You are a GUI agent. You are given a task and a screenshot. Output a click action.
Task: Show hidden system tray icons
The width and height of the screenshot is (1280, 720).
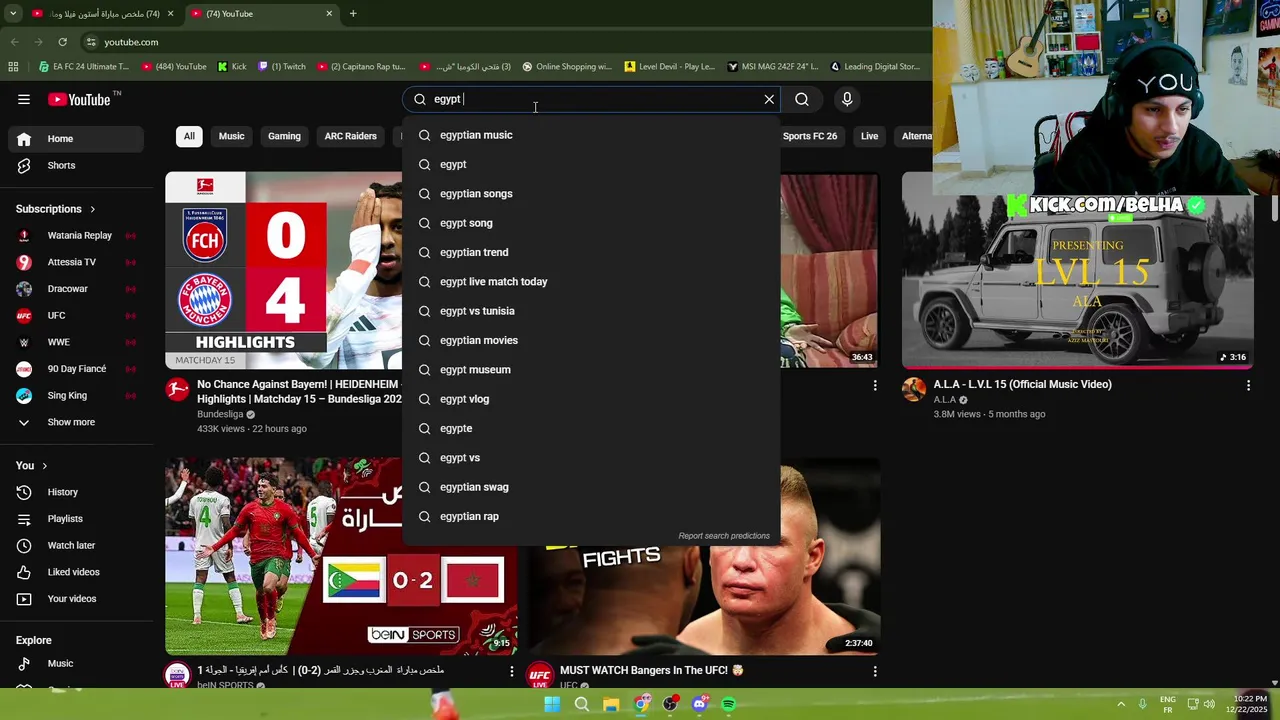tap(1121, 704)
